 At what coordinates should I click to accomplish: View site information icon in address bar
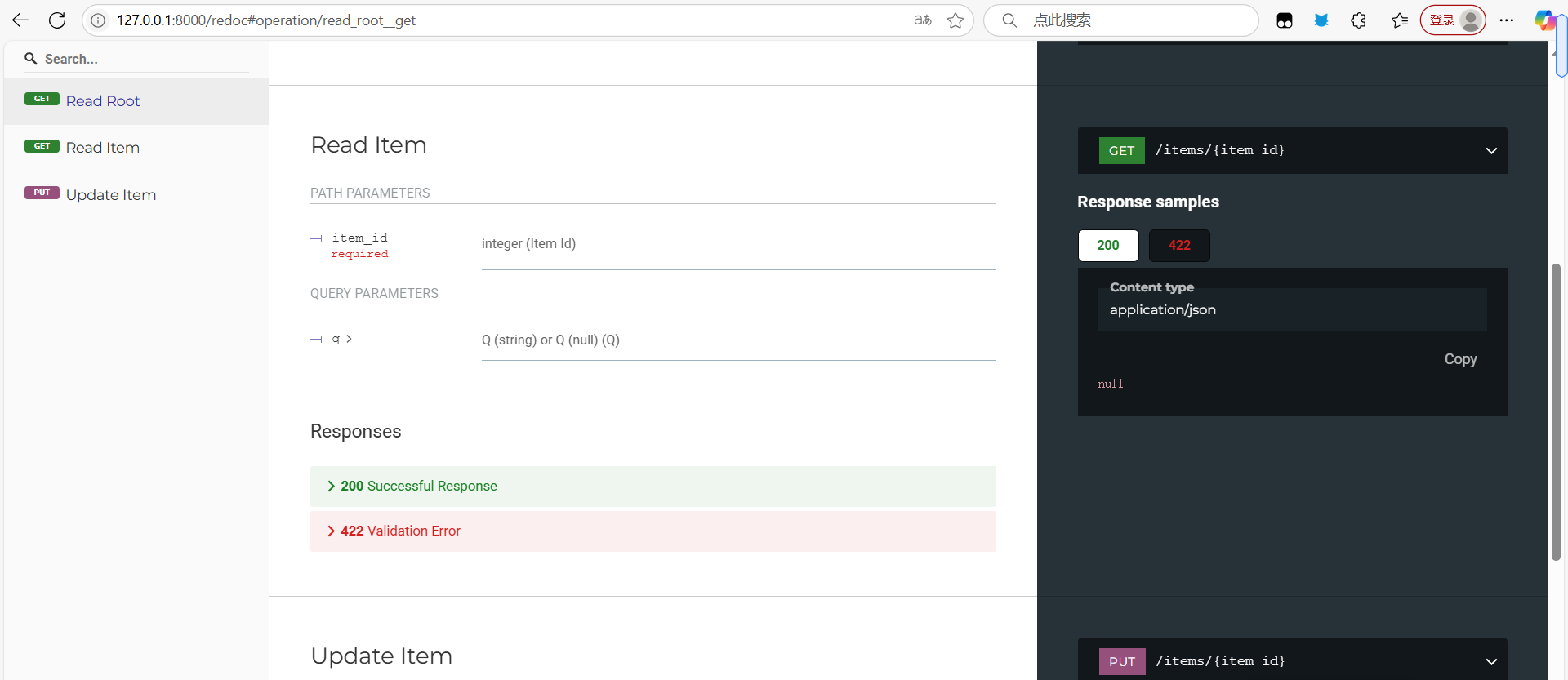tap(98, 20)
